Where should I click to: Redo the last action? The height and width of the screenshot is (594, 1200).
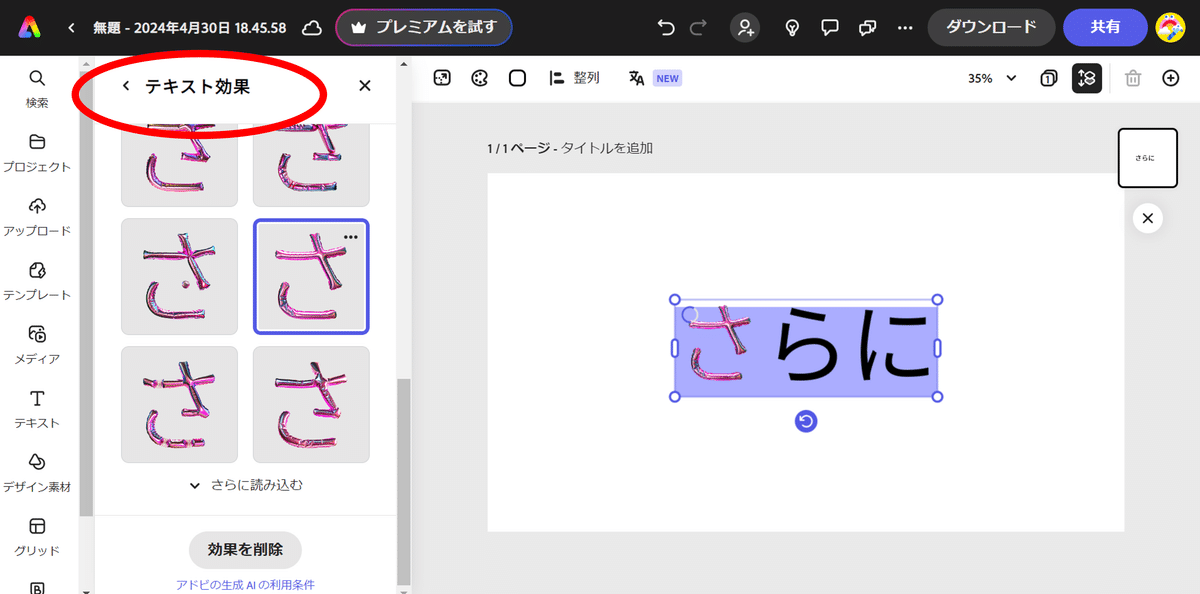click(698, 28)
